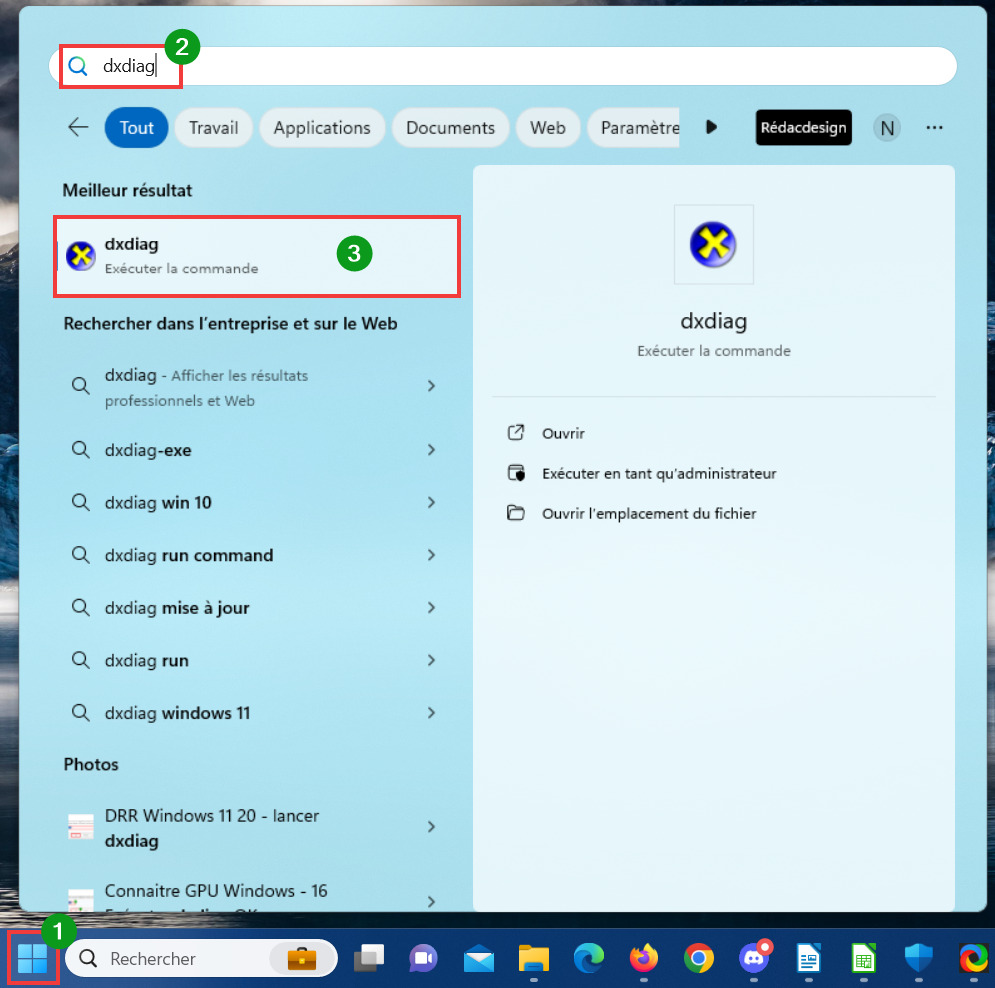
Task: Click the large dxdiag icon in the preview pane
Action: pos(713,244)
